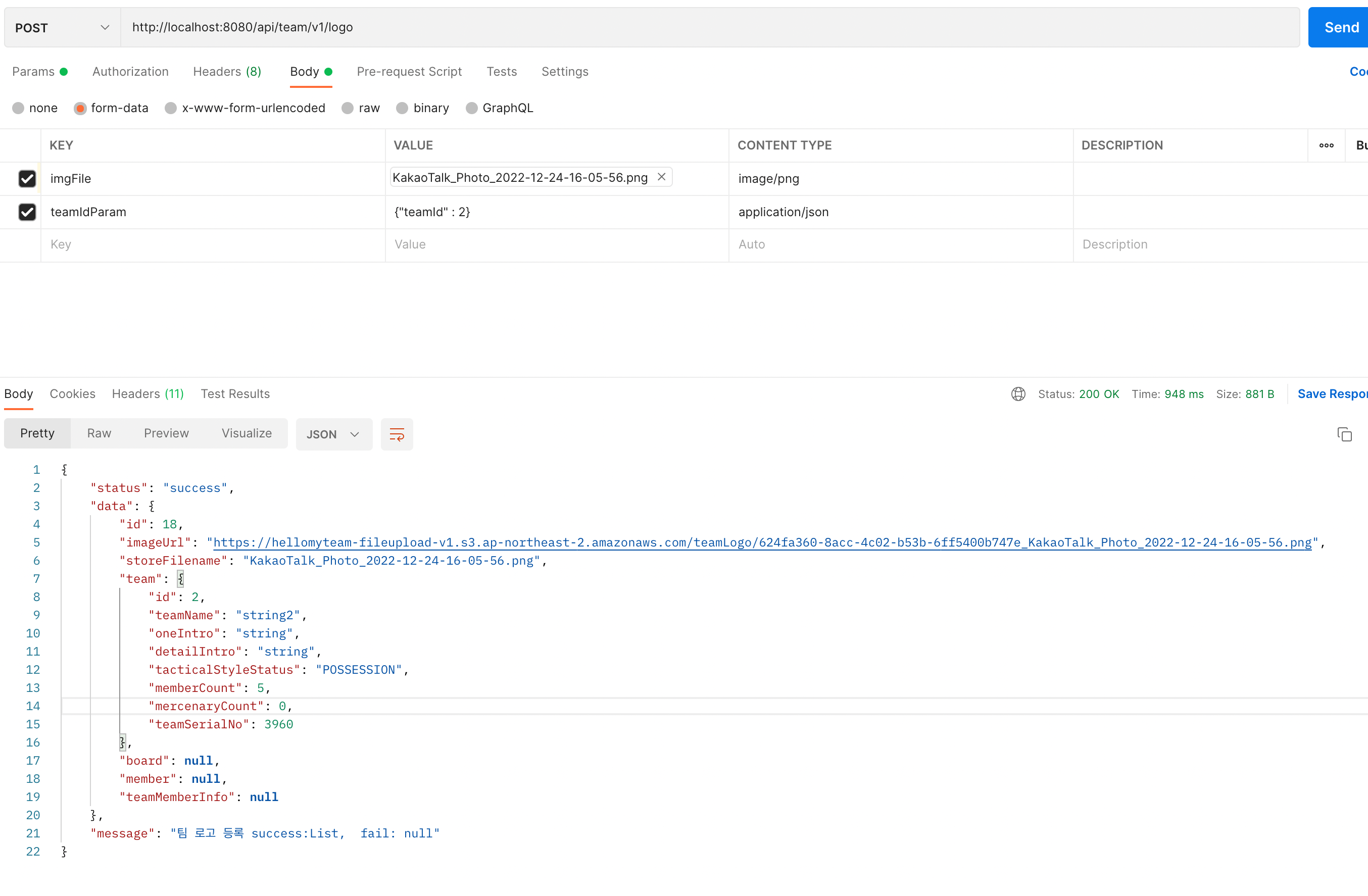Click the Save Response button
Screen dimensions: 1368x896
pos(1331,393)
